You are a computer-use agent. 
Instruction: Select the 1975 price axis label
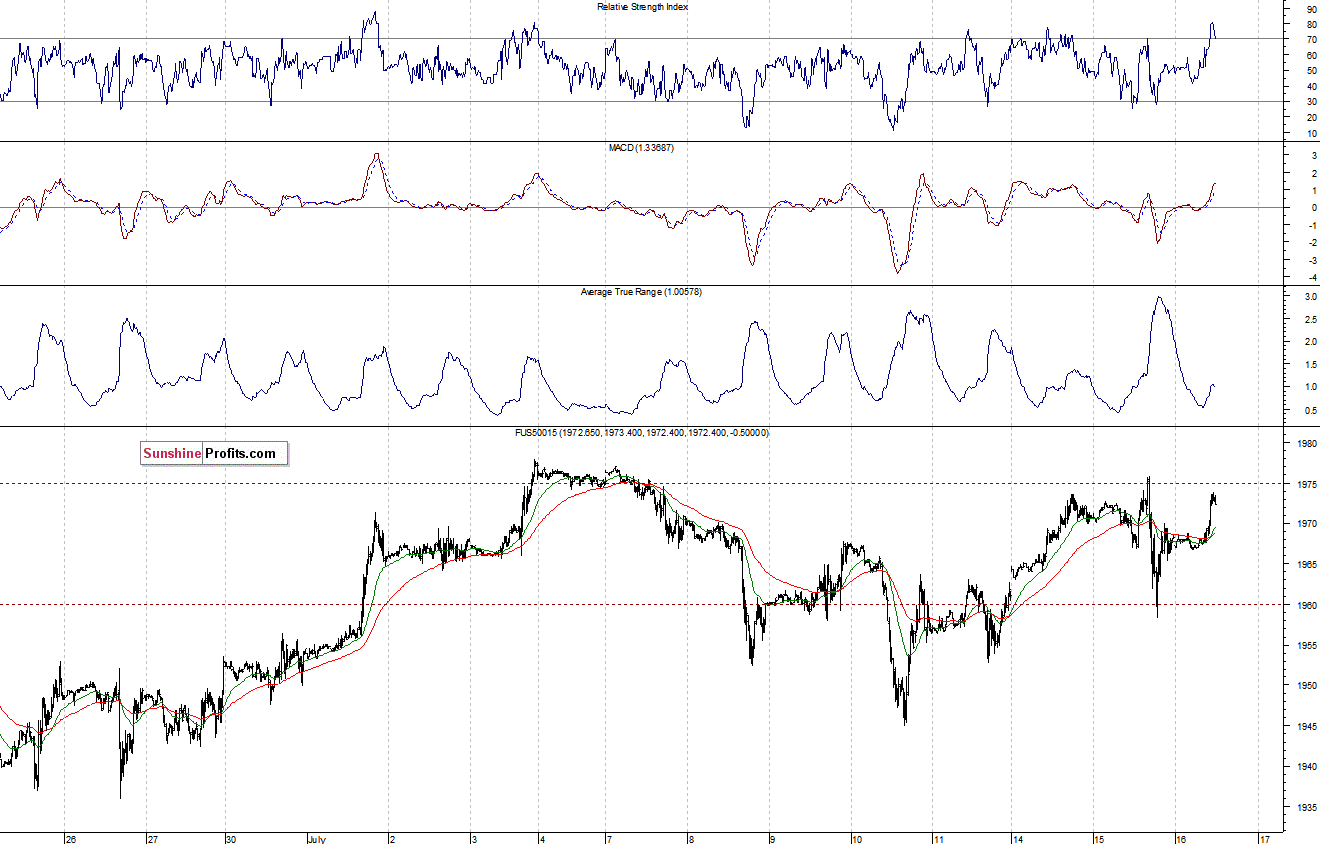click(x=1308, y=483)
